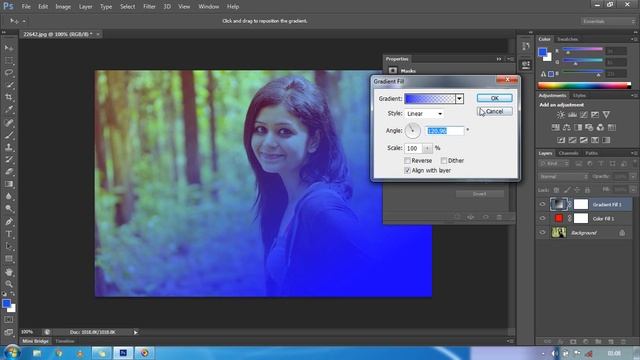Viewport: 640px width, 360px height.
Task: Enable the Reverse checkbox
Action: click(407, 160)
